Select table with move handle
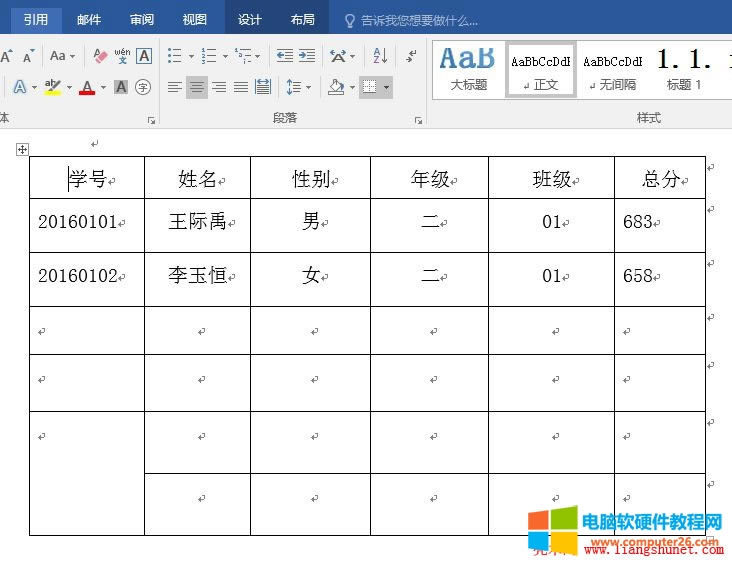The width and height of the screenshot is (732, 562). pos(22,149)
